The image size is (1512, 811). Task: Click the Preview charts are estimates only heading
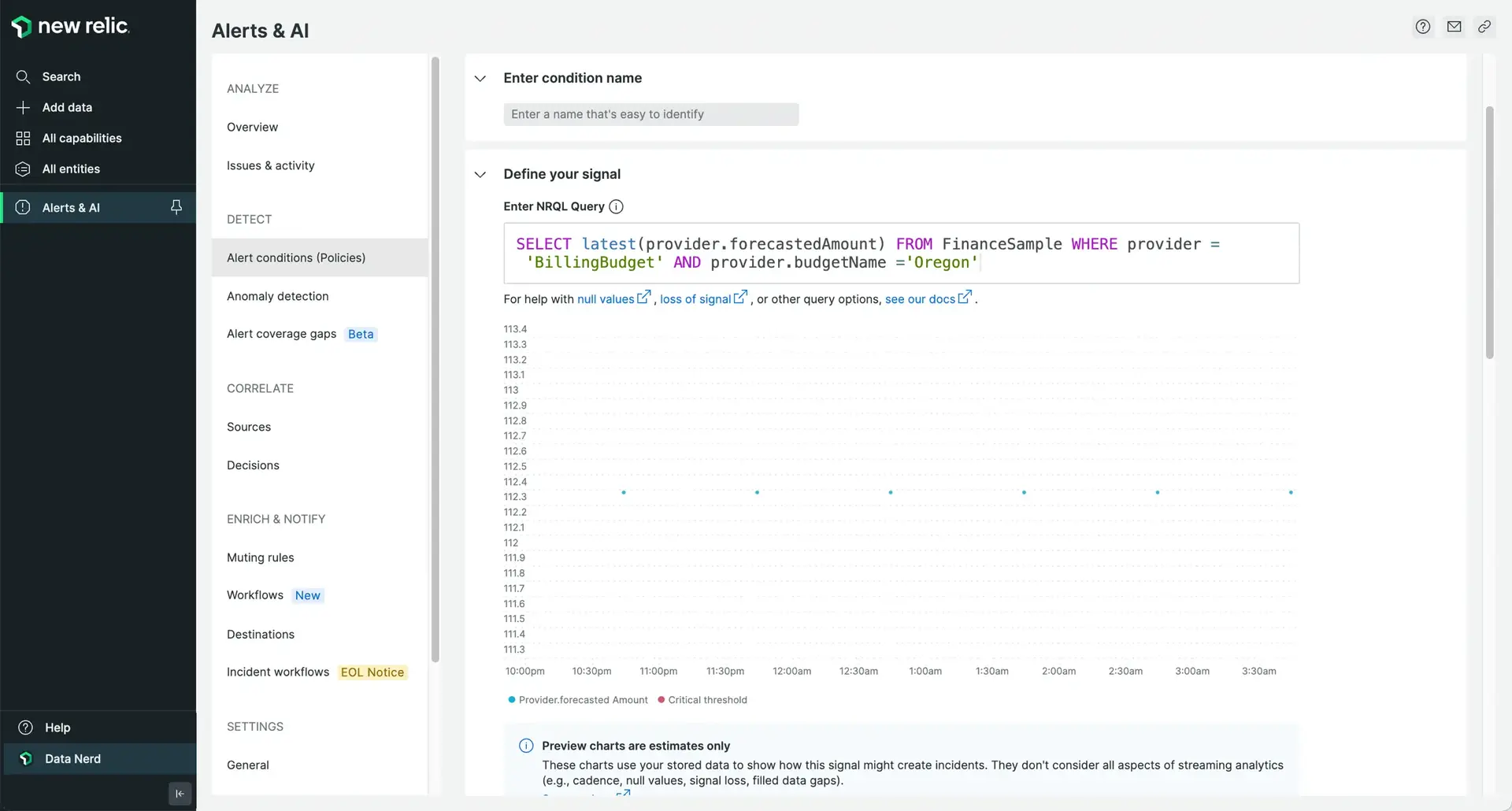pyautogui.click(x=636, y=746)
